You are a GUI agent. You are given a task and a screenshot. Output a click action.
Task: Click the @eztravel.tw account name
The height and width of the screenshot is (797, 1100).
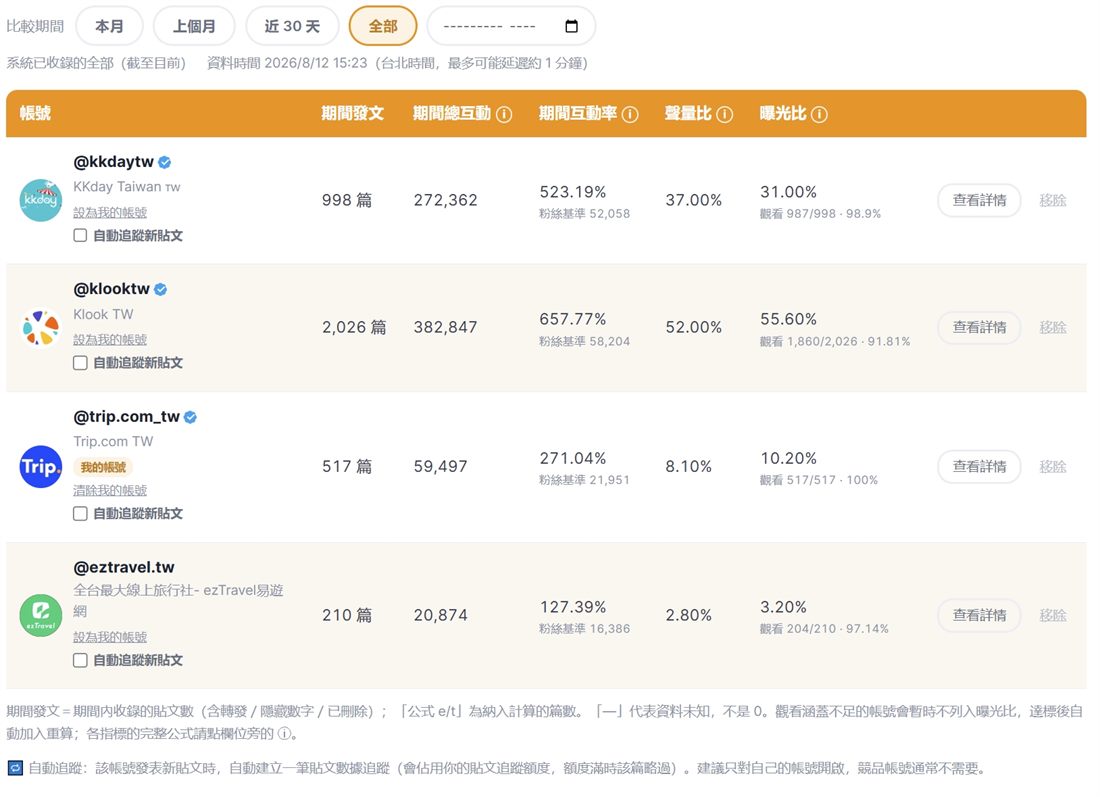pyautogui.click(x=124, y=567)
